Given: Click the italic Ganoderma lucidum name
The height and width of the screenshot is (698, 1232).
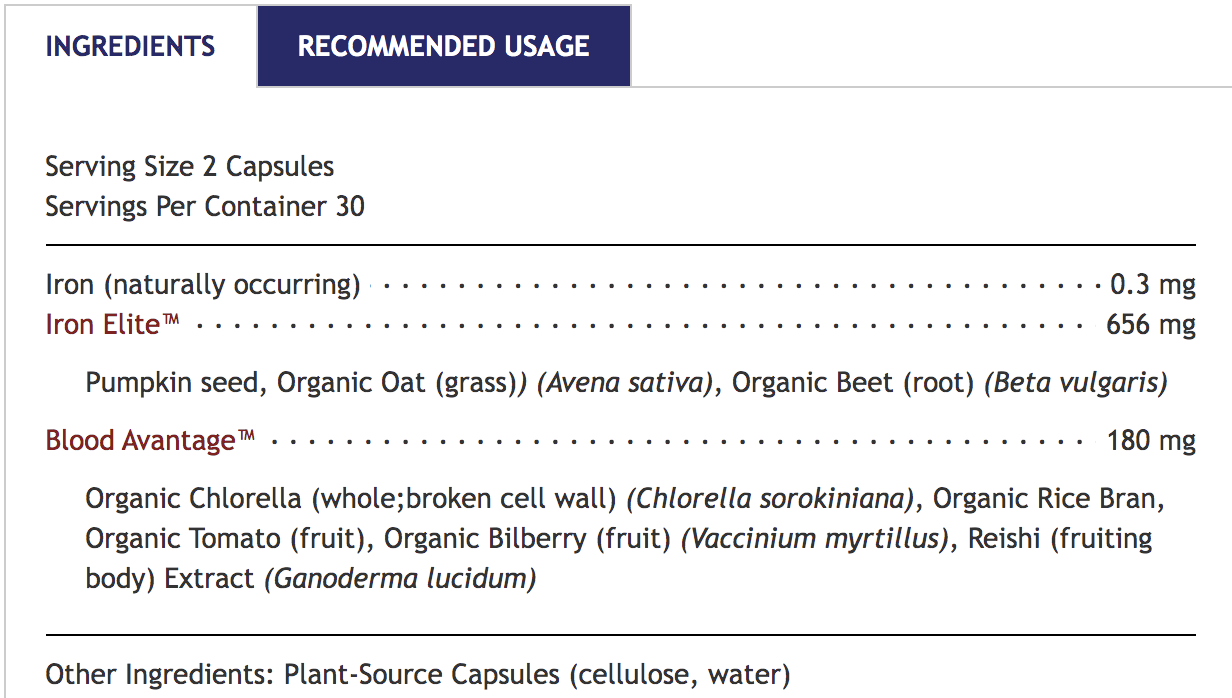Looking at the screenshot, I should click(x=400, y=578).
